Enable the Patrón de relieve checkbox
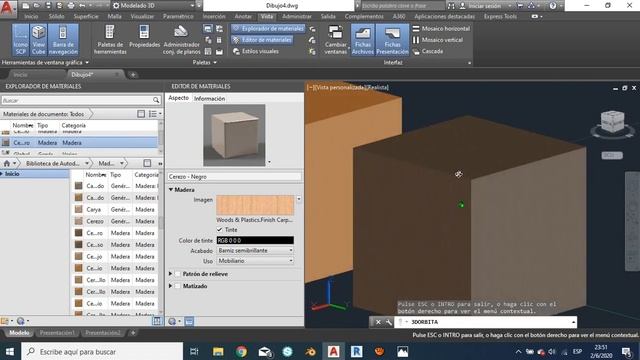Screen dimensions: 640x360 click(178, 274)
